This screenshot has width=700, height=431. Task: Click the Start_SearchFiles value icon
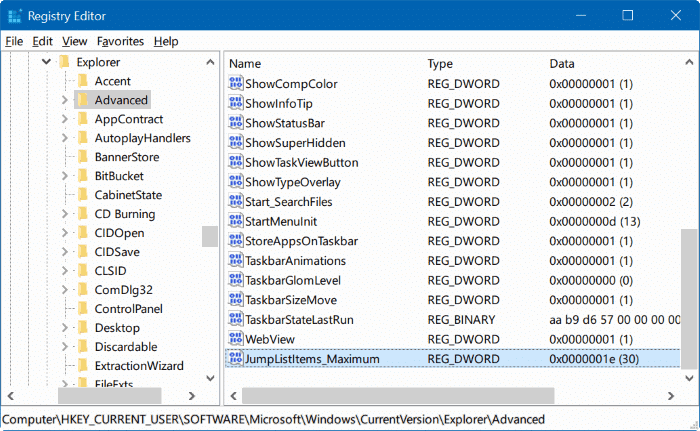click(235, 201)
